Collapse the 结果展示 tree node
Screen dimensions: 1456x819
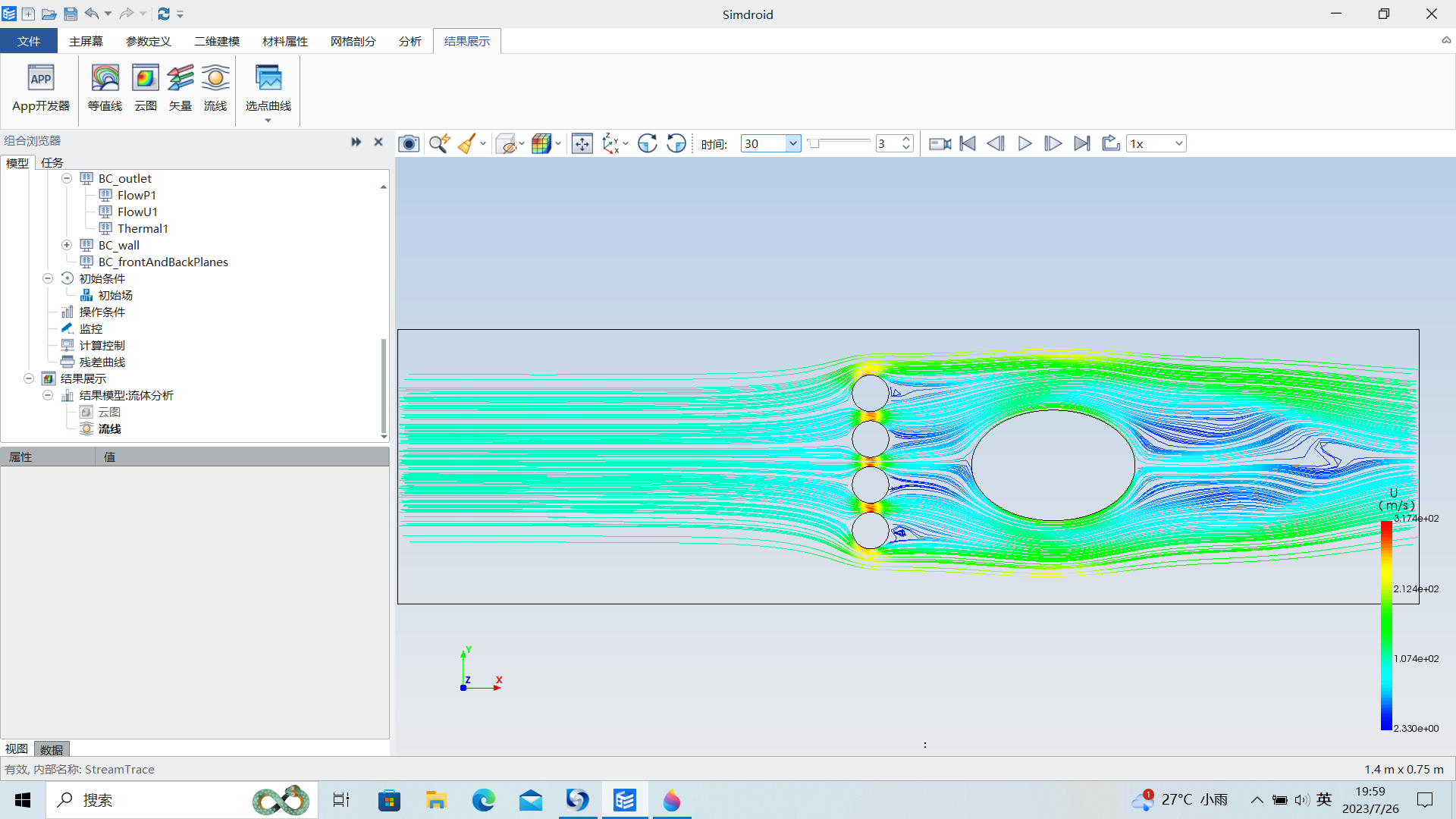coord(29,378)
